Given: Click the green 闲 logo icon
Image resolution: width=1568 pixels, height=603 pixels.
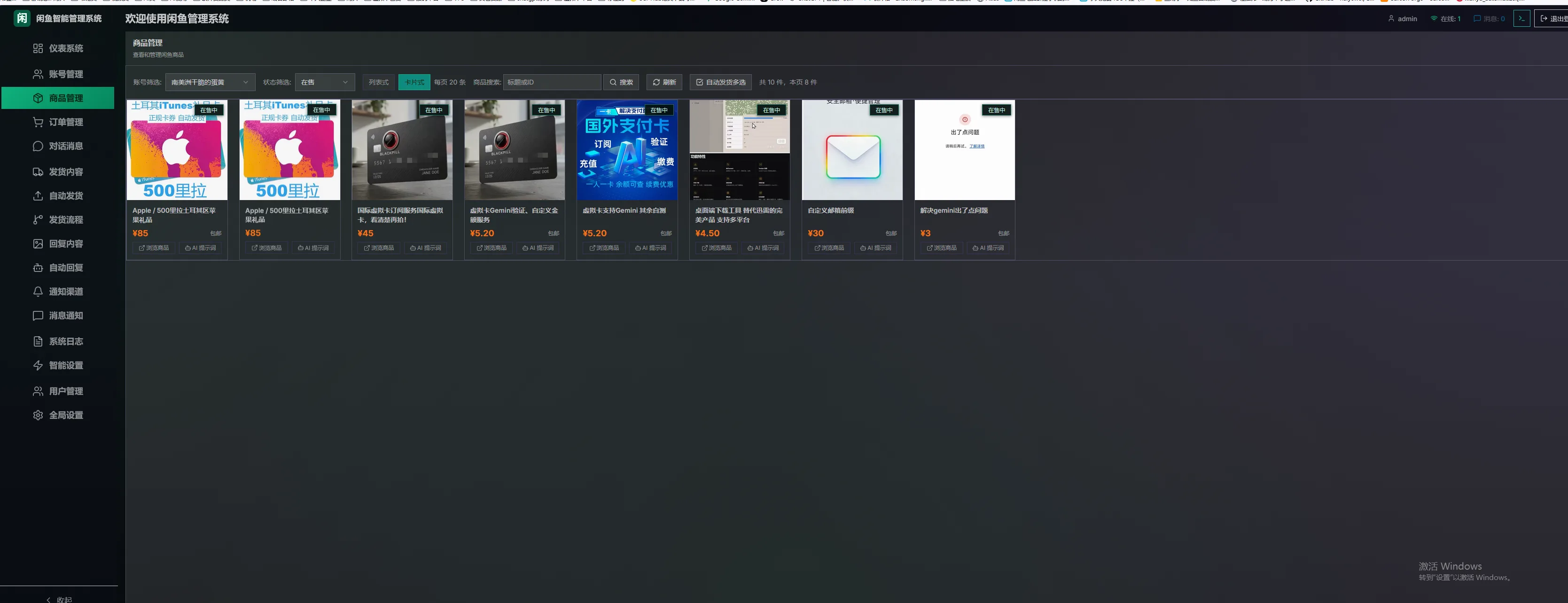Looking at the screenshot, I should pyautogui.click(x=22, y=18).
